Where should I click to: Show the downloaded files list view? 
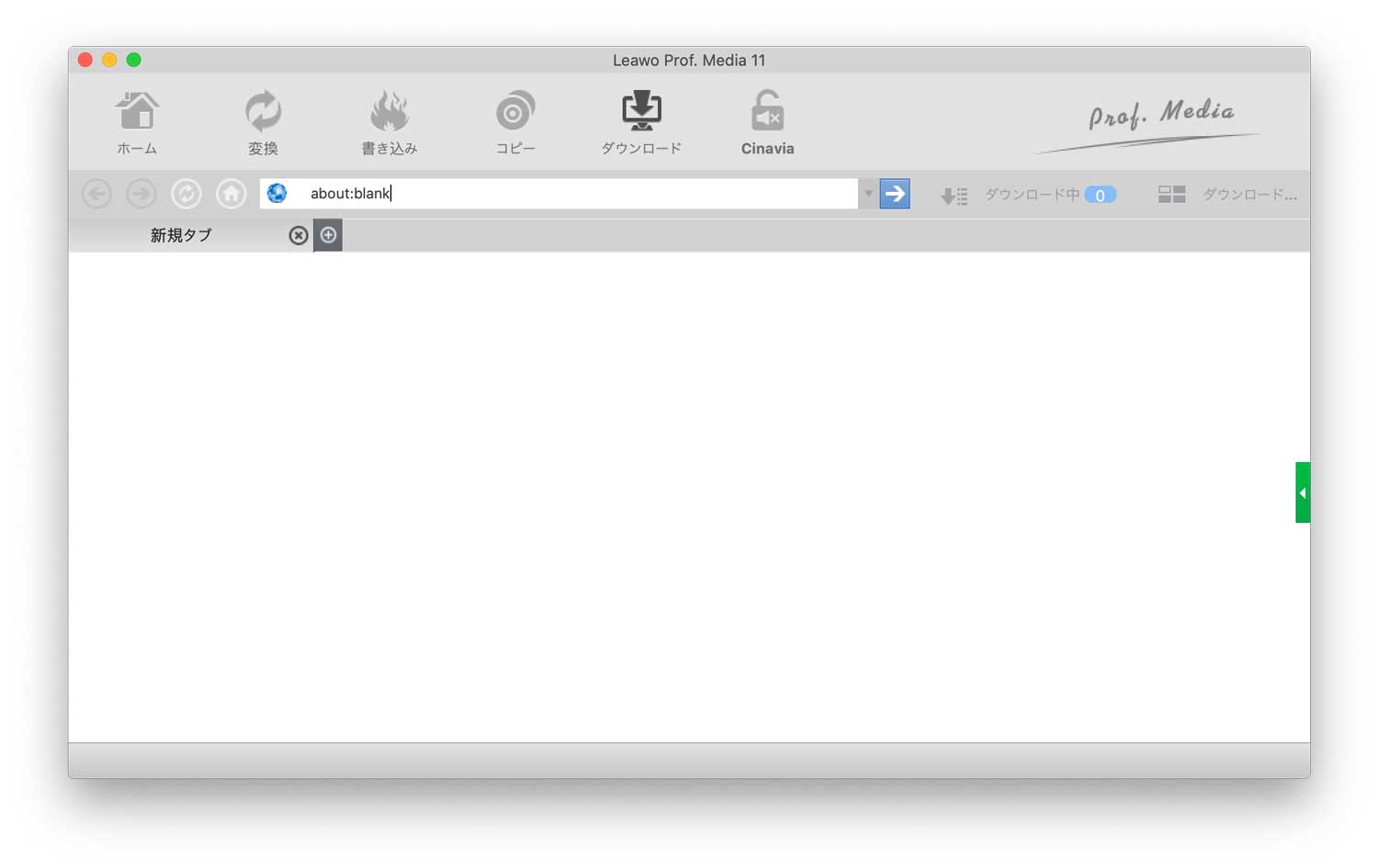click(1227, 195)
